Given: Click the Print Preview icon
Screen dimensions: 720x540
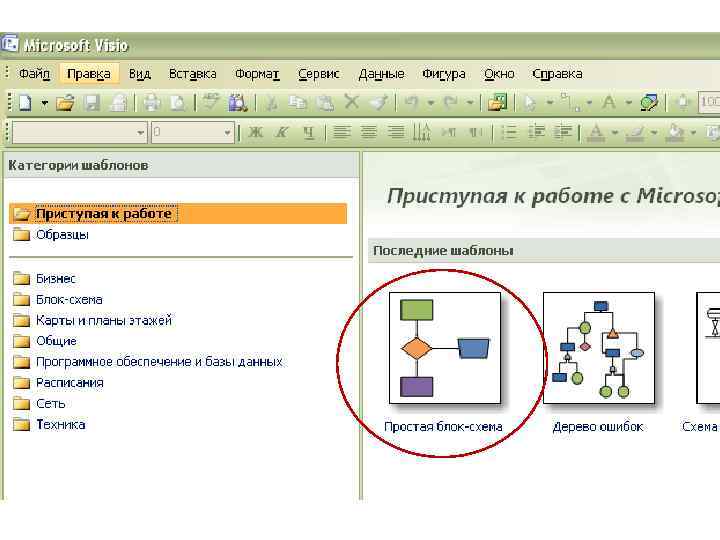Looking at the screenshot, I should coord(177,103).
